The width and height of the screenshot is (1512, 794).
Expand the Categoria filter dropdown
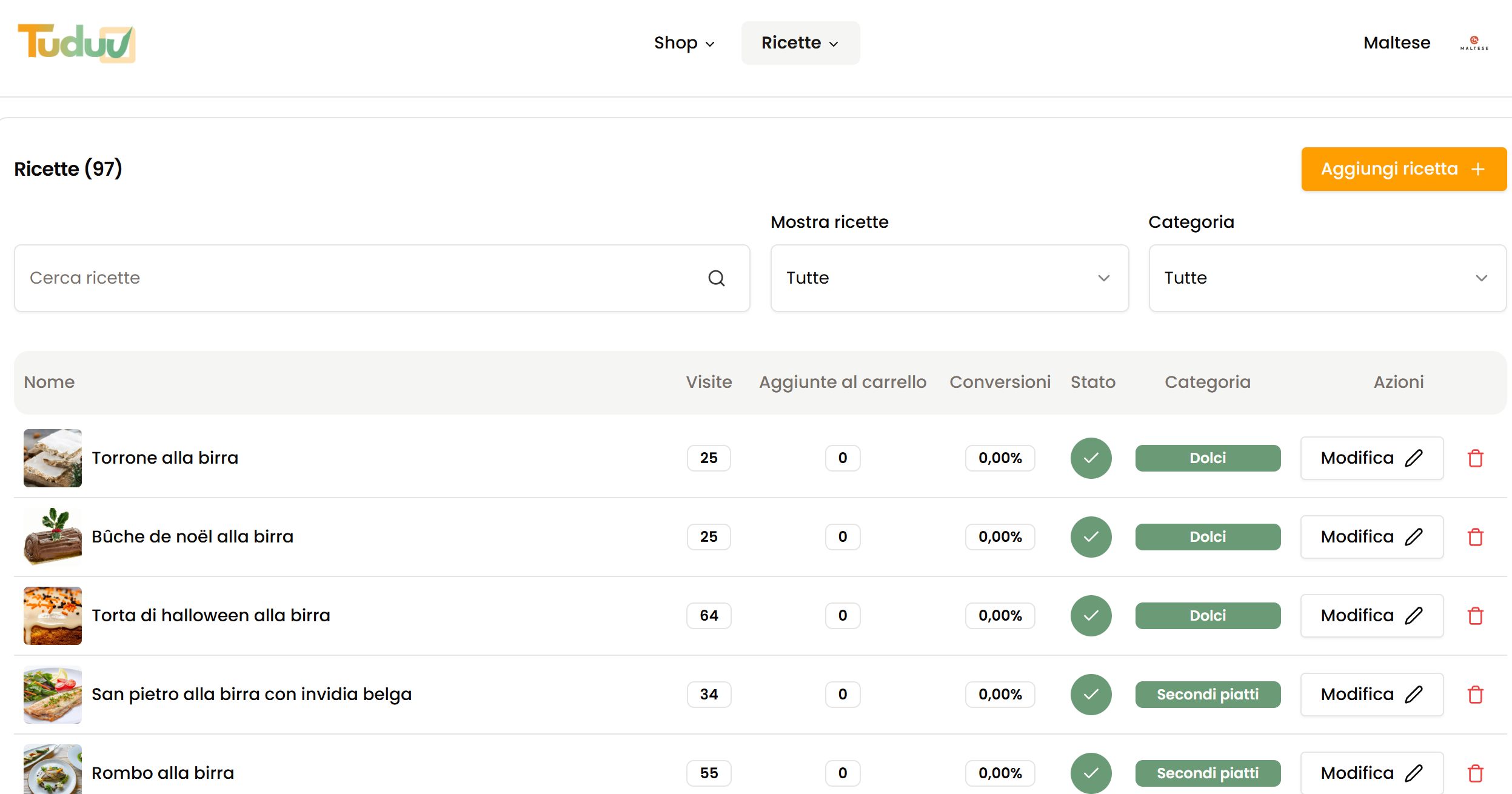point(1326,278)
